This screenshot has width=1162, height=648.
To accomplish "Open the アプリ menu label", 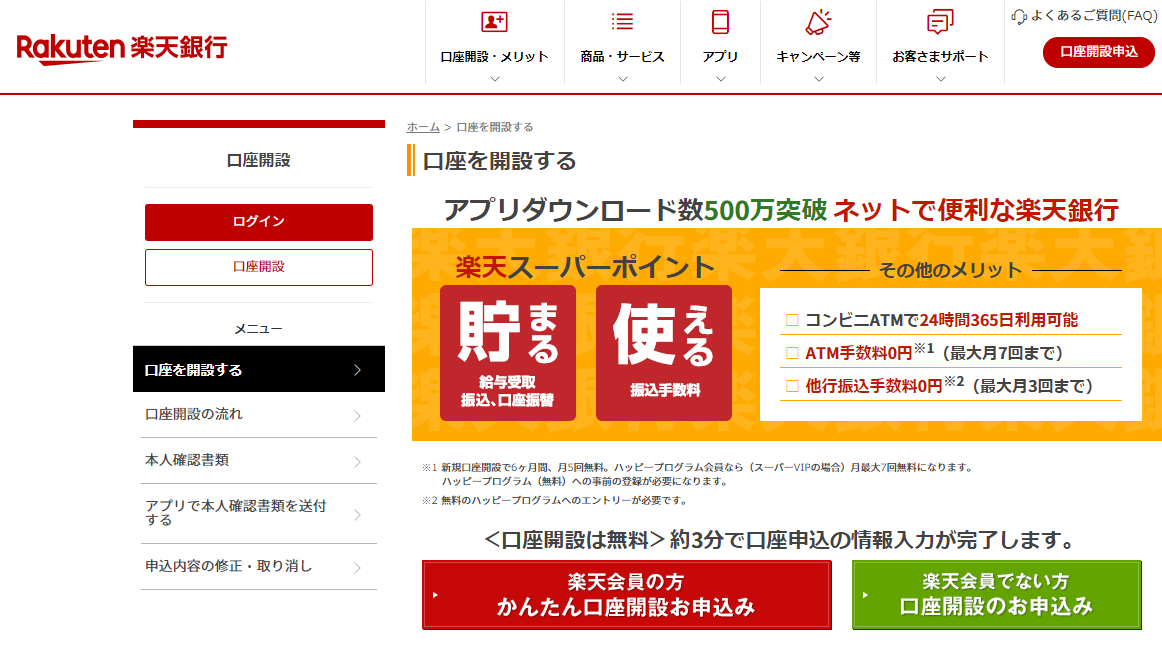I will (720, 57).
